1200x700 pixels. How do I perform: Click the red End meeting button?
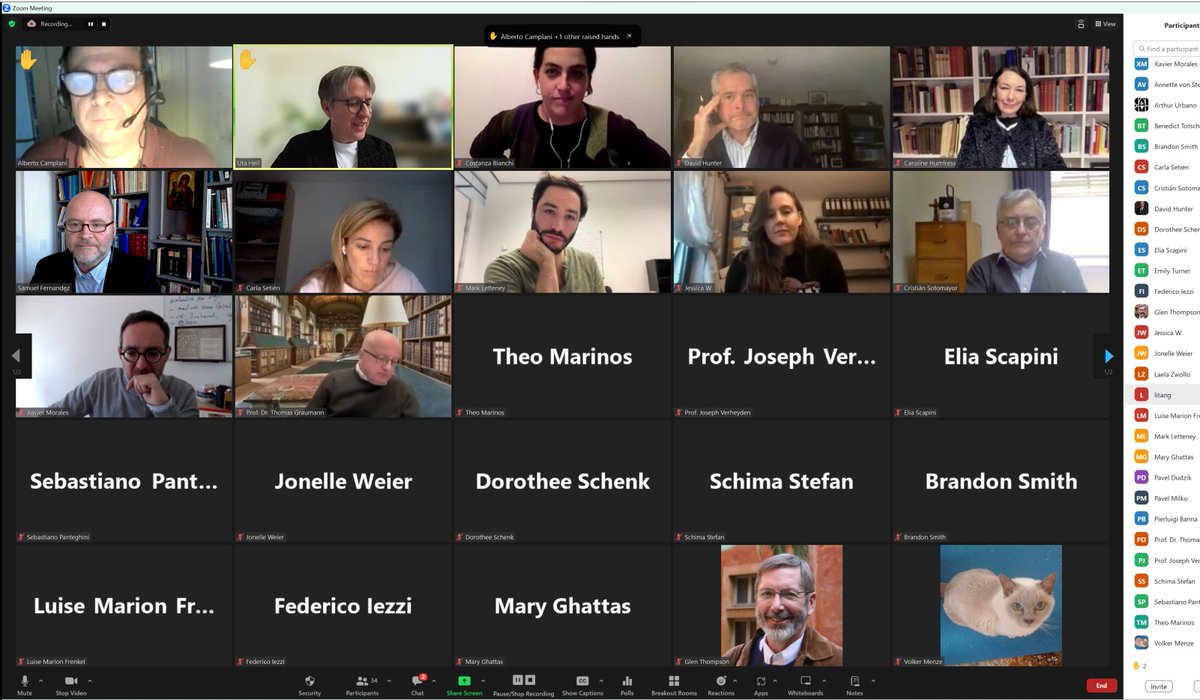click(1101, 686)
